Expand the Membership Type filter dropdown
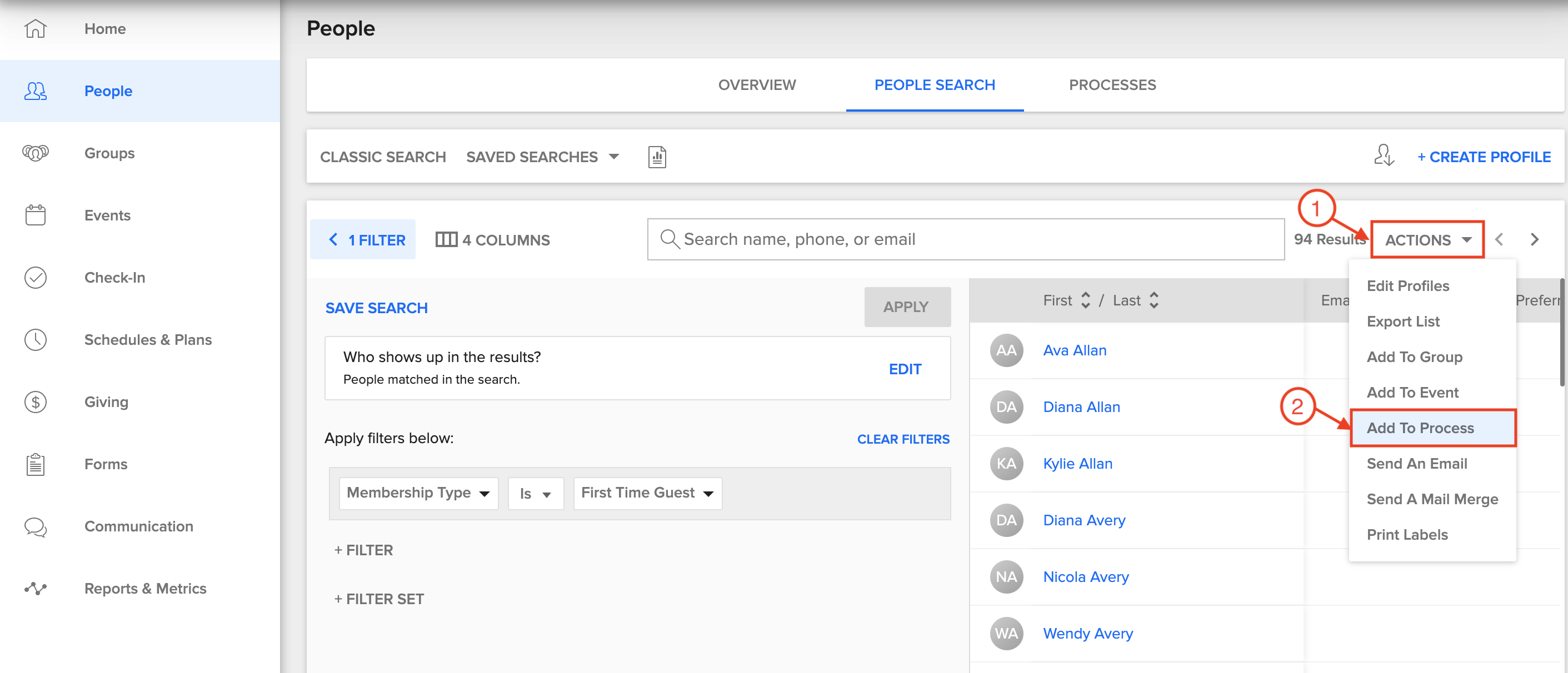This screenshot has height=673, width=1568. tap(418, 493)
